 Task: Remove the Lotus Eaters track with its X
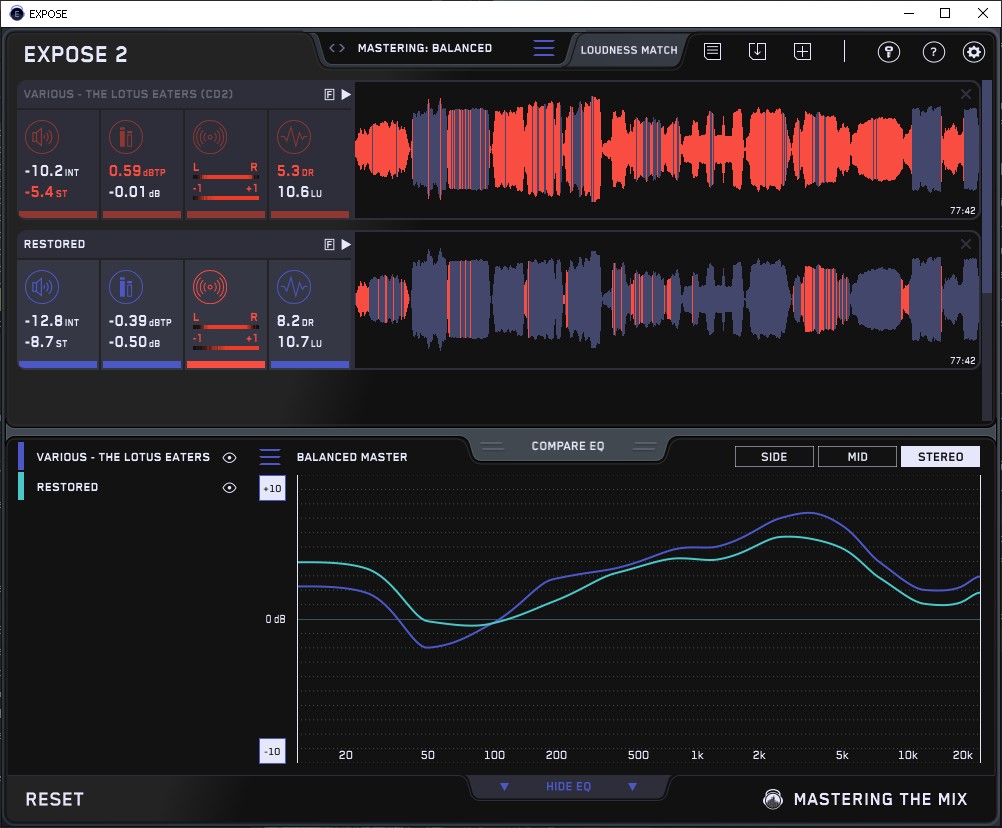pyautogui.click(x=966, y=94)
